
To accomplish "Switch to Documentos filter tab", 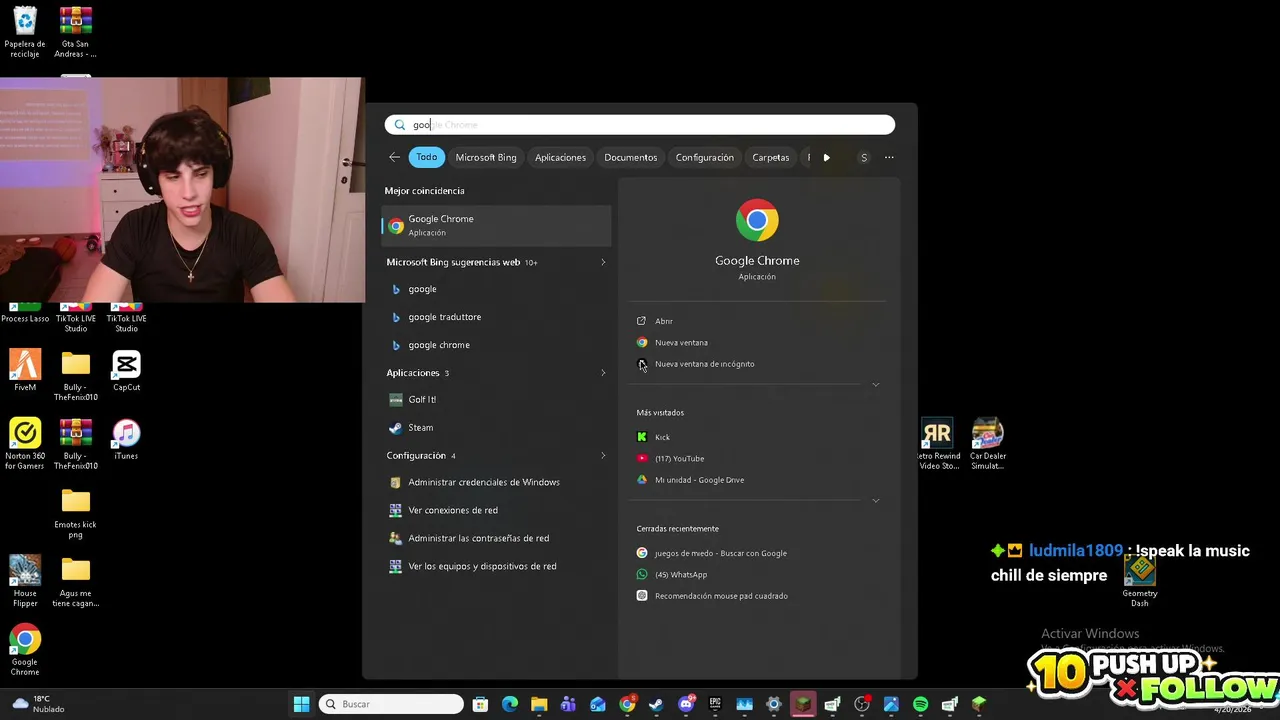I will click(630, 157).
